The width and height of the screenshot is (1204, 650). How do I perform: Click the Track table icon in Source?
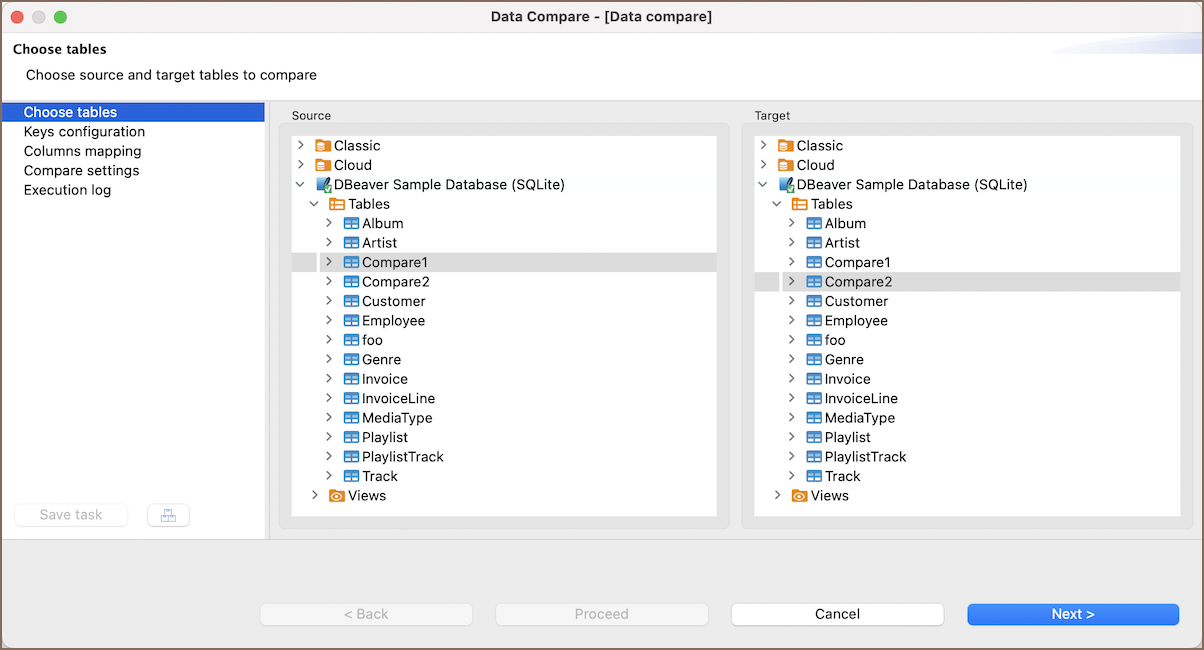(x=351, y=476)
